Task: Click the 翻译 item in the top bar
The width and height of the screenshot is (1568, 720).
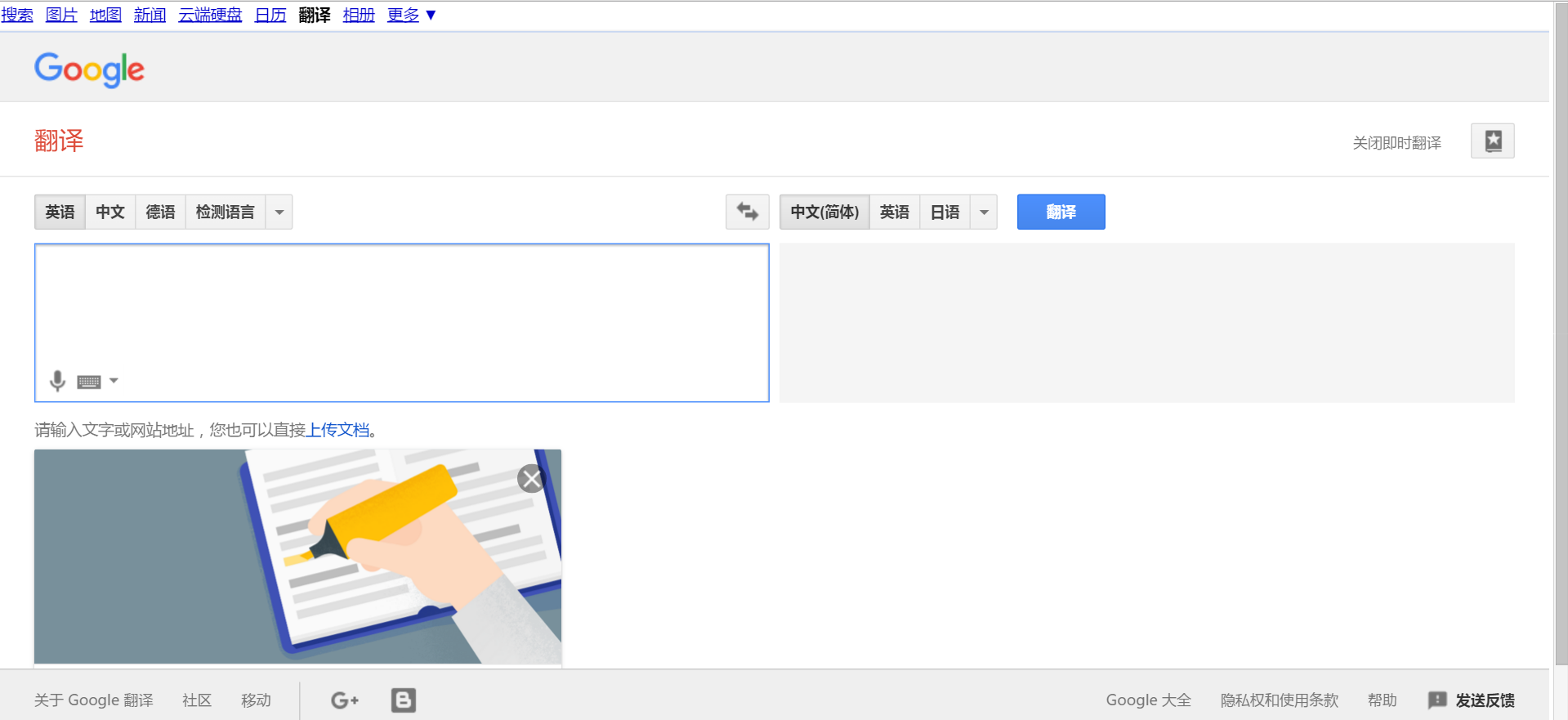Action: [315, 15]
